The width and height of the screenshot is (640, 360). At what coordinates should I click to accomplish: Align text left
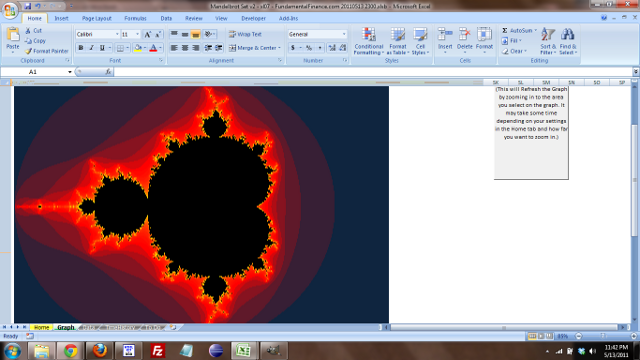[x=174, y=48]
